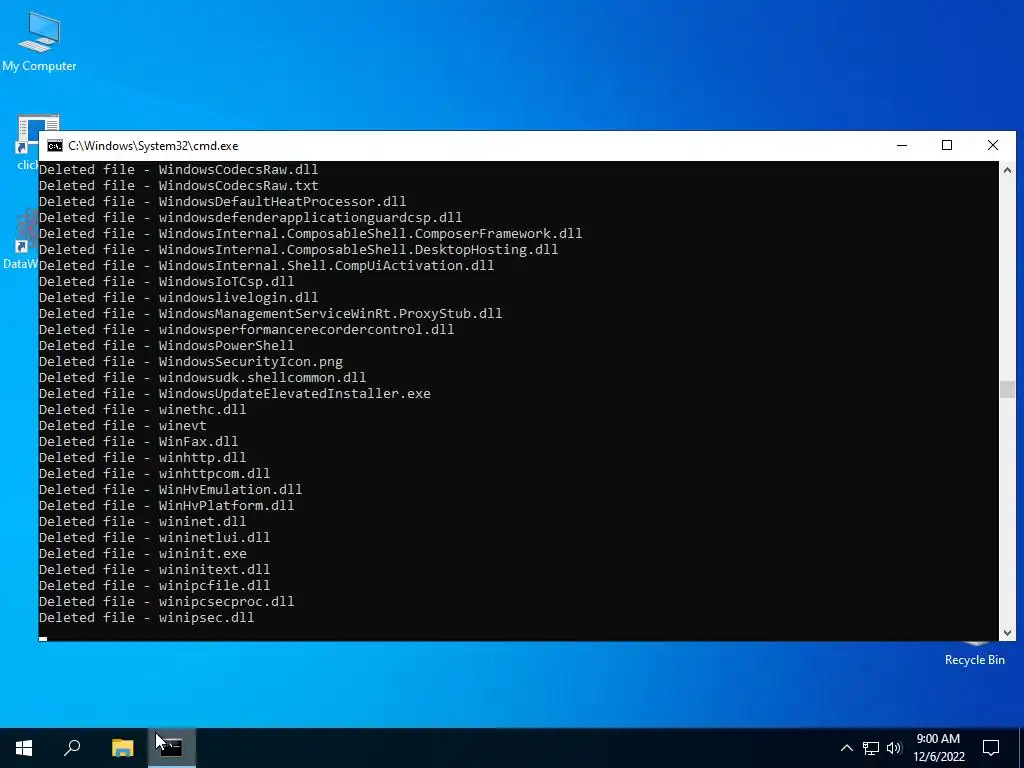Show hidden system tray icons

[846, 748]
